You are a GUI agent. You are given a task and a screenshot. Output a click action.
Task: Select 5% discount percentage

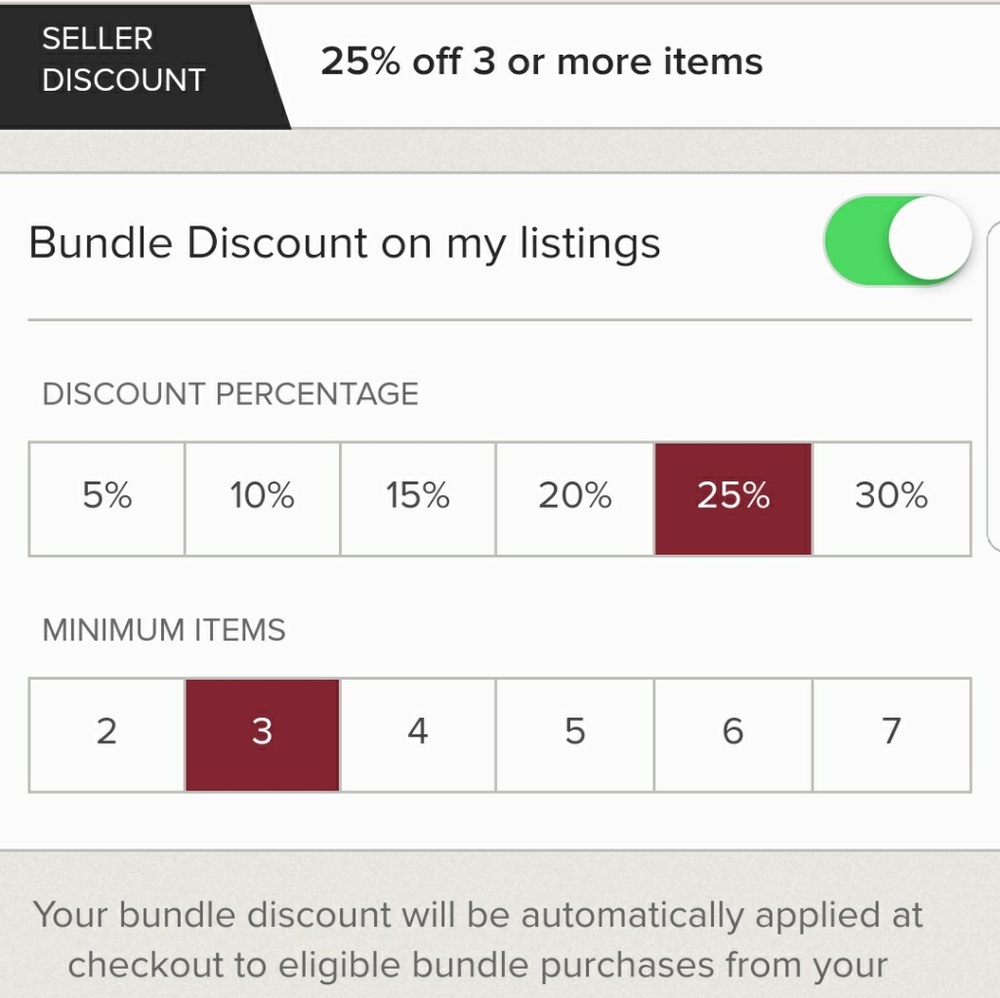point(105,497)
